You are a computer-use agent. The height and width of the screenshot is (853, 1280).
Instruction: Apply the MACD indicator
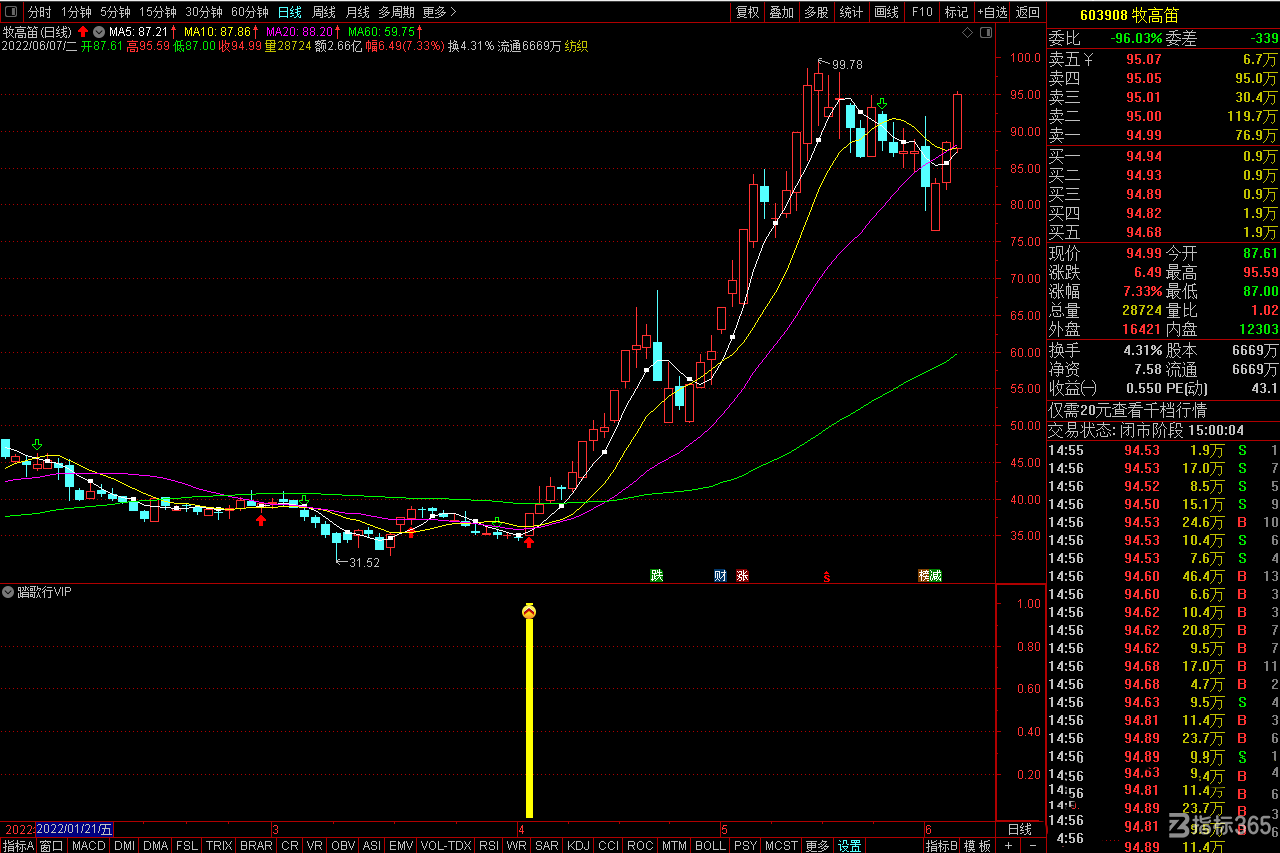[x=89, y=845]
